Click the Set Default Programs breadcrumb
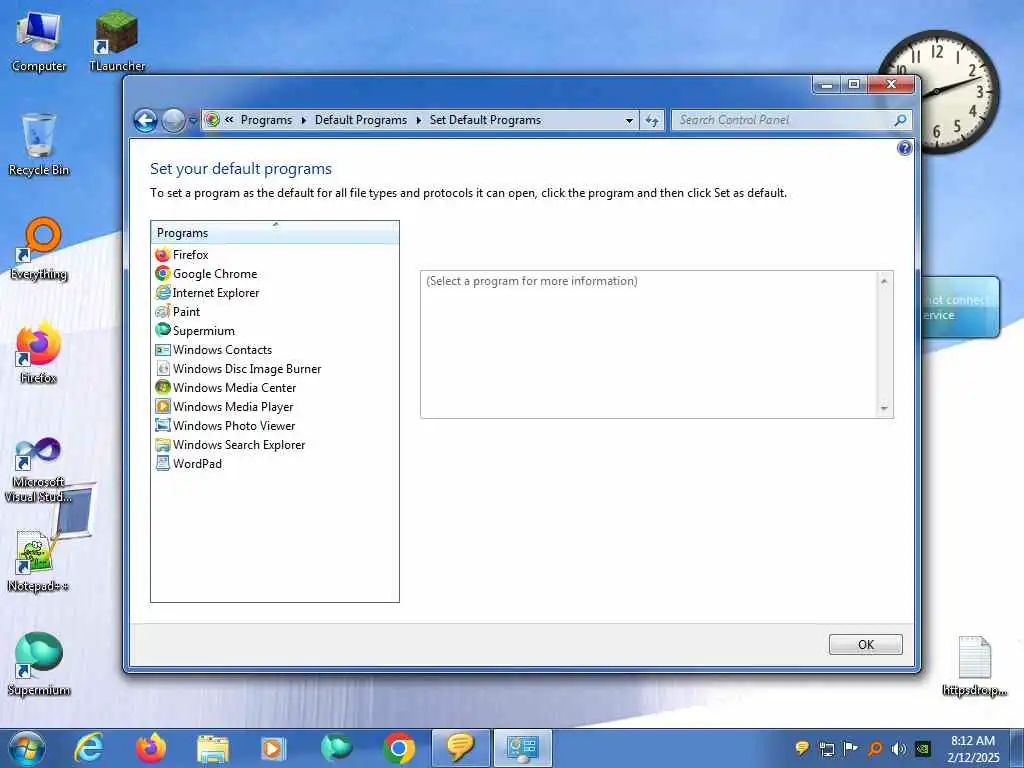Screen dimensions: 1024x768 point(485,120)
